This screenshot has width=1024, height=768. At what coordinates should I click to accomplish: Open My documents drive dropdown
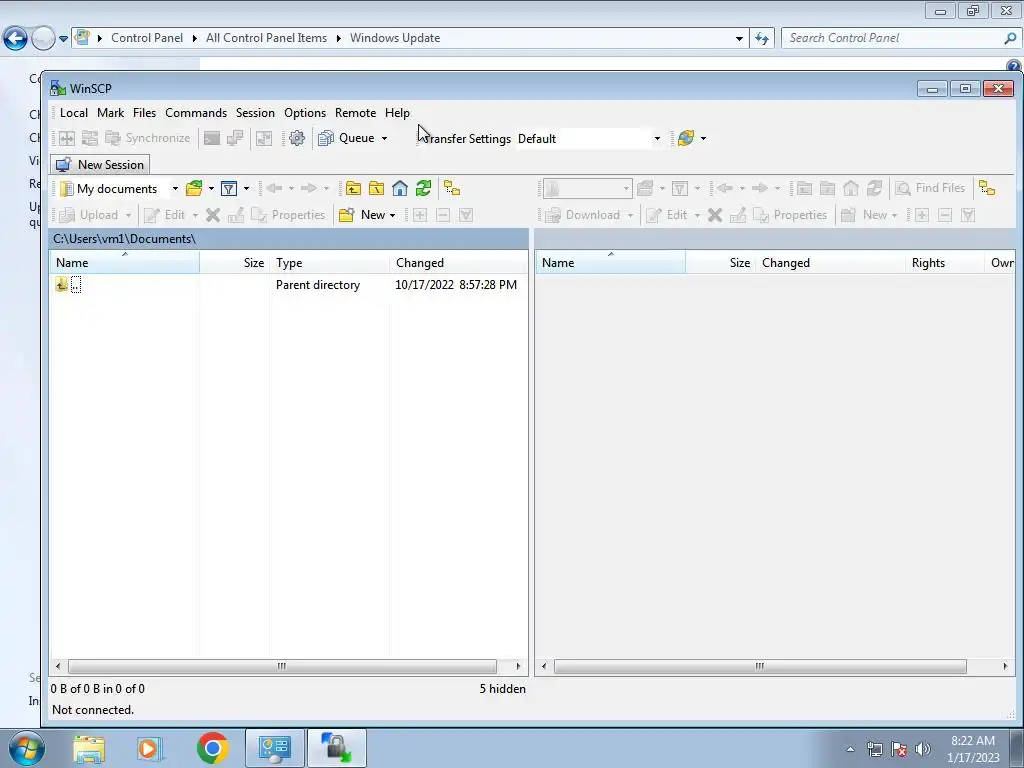click(x=175, y=189)
